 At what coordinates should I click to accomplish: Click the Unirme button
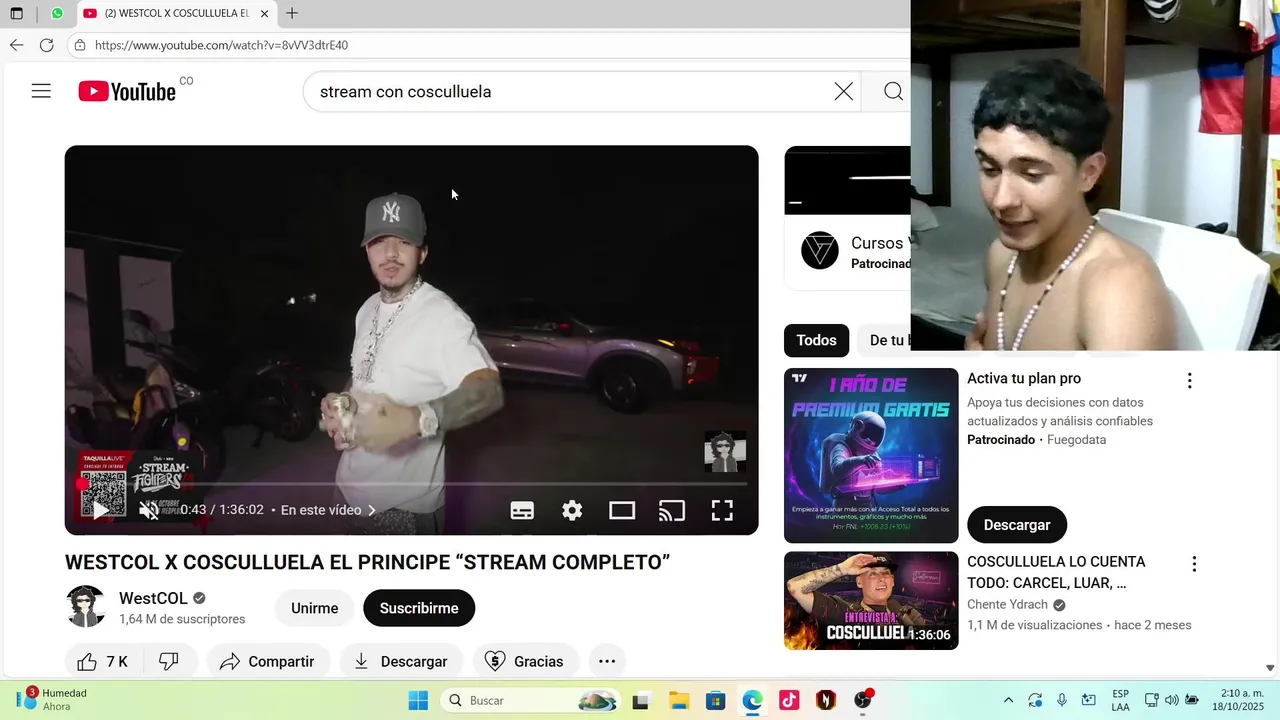(x=315, y=608)
